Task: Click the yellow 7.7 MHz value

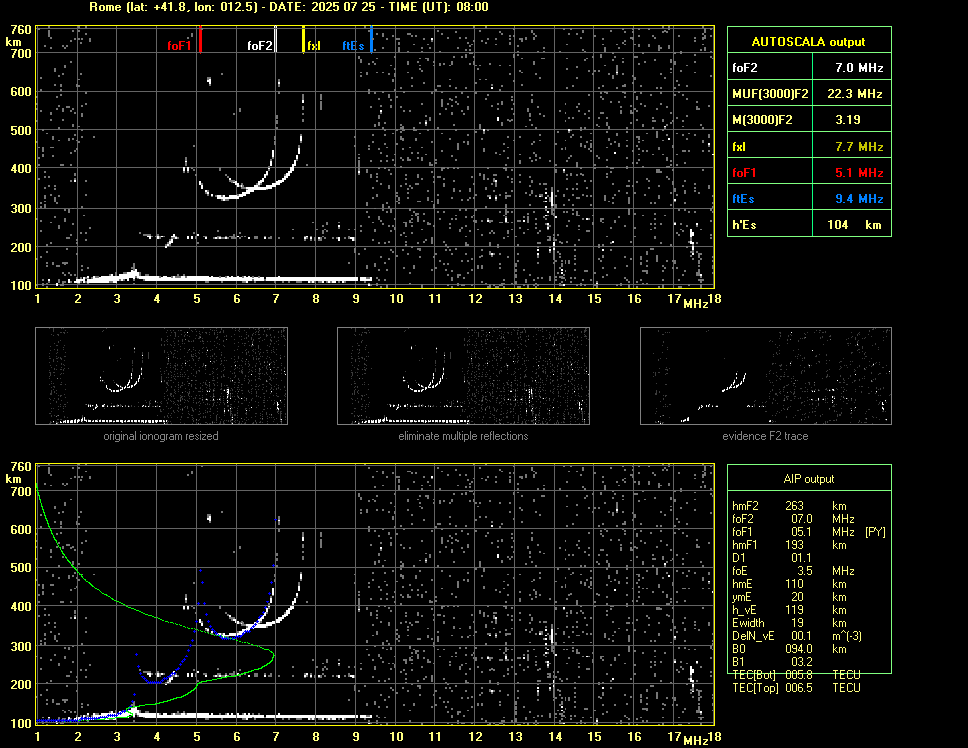Action: coord(859,147)
